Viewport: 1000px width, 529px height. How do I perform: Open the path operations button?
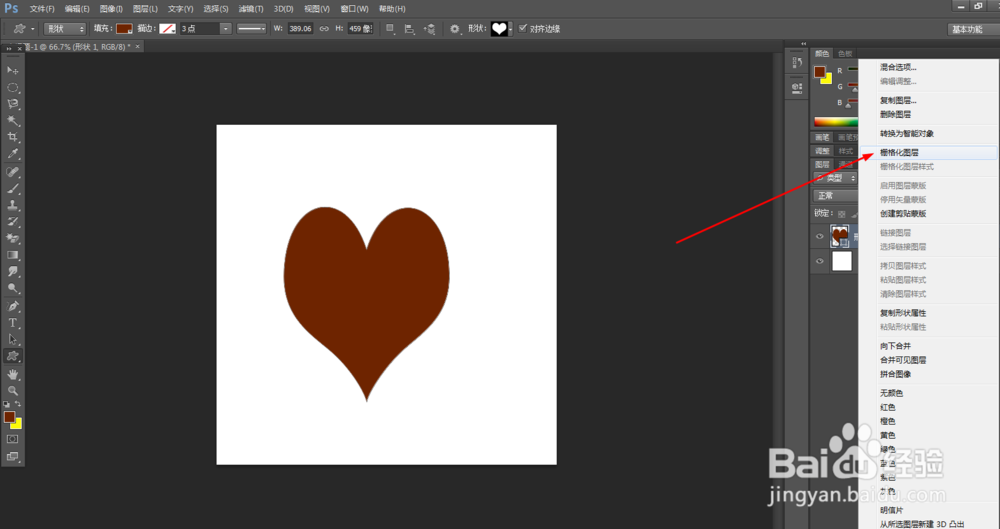(x=390, y=29)
